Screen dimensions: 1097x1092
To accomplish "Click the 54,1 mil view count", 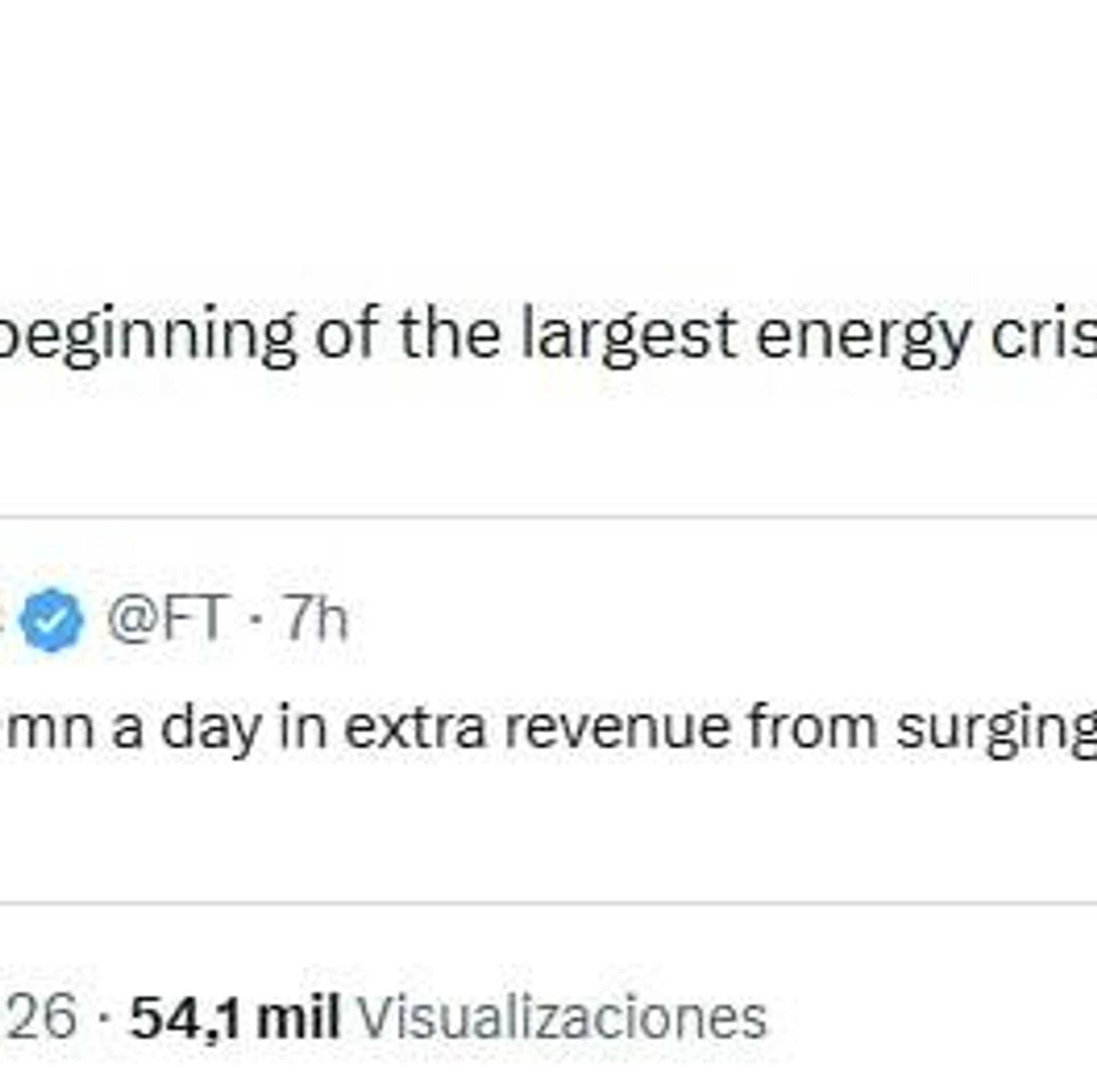I will 235,1018.
